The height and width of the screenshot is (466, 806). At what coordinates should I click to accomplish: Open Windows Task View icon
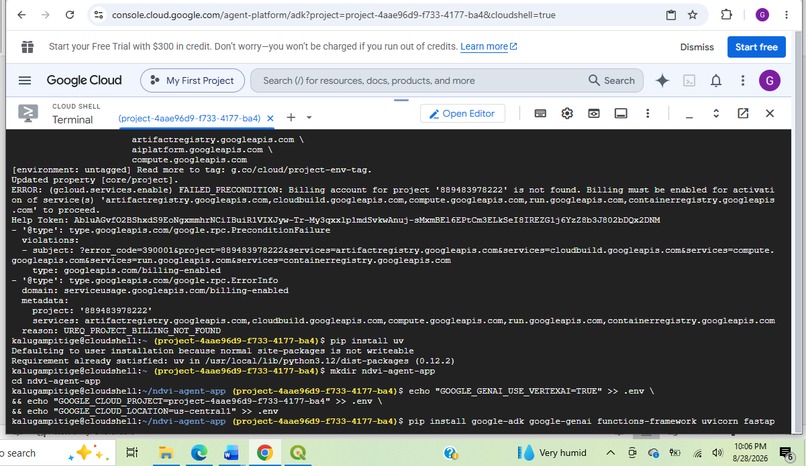[x=132, y=453]
